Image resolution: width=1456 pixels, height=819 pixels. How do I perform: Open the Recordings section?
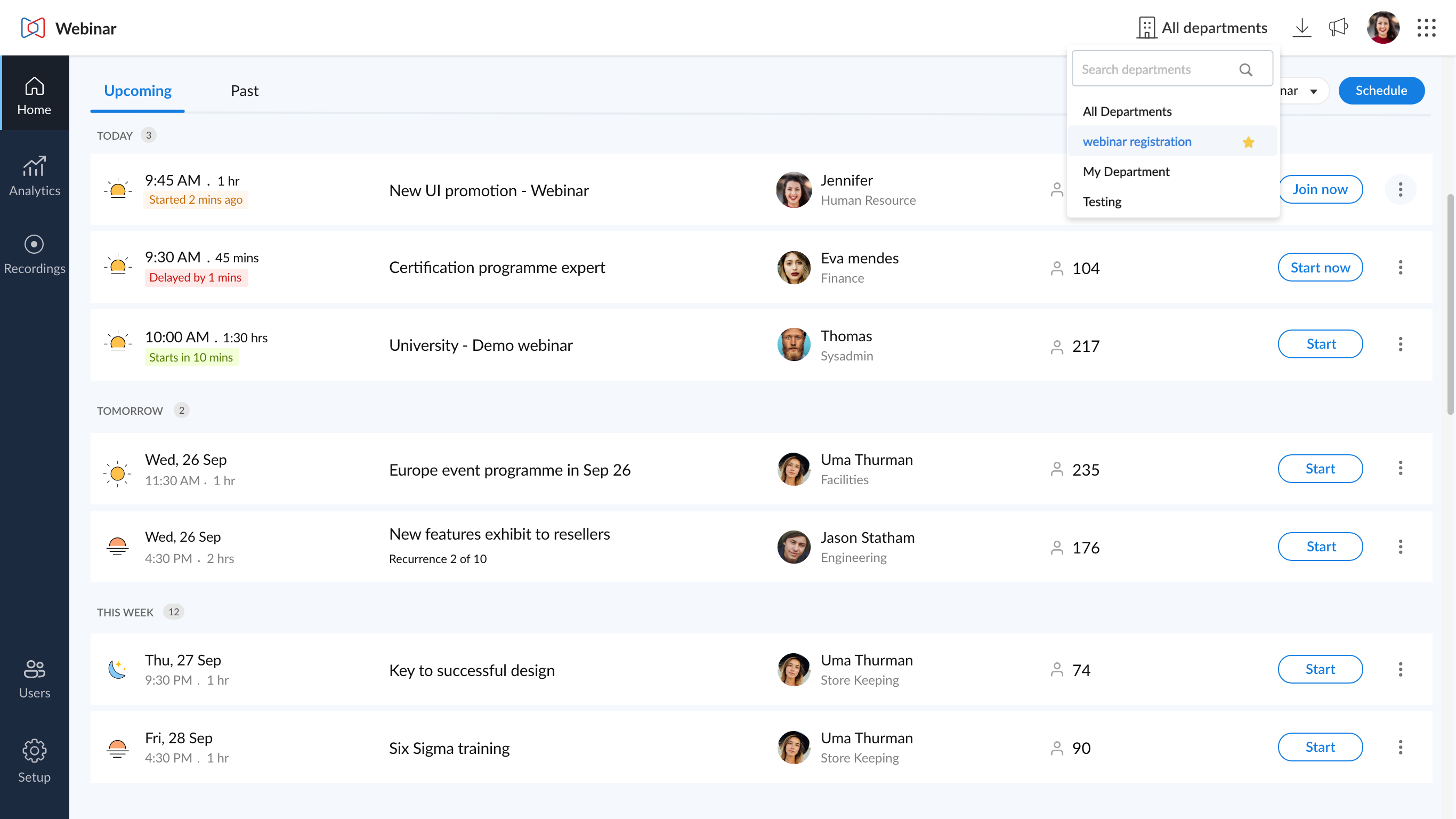point(34,254)
